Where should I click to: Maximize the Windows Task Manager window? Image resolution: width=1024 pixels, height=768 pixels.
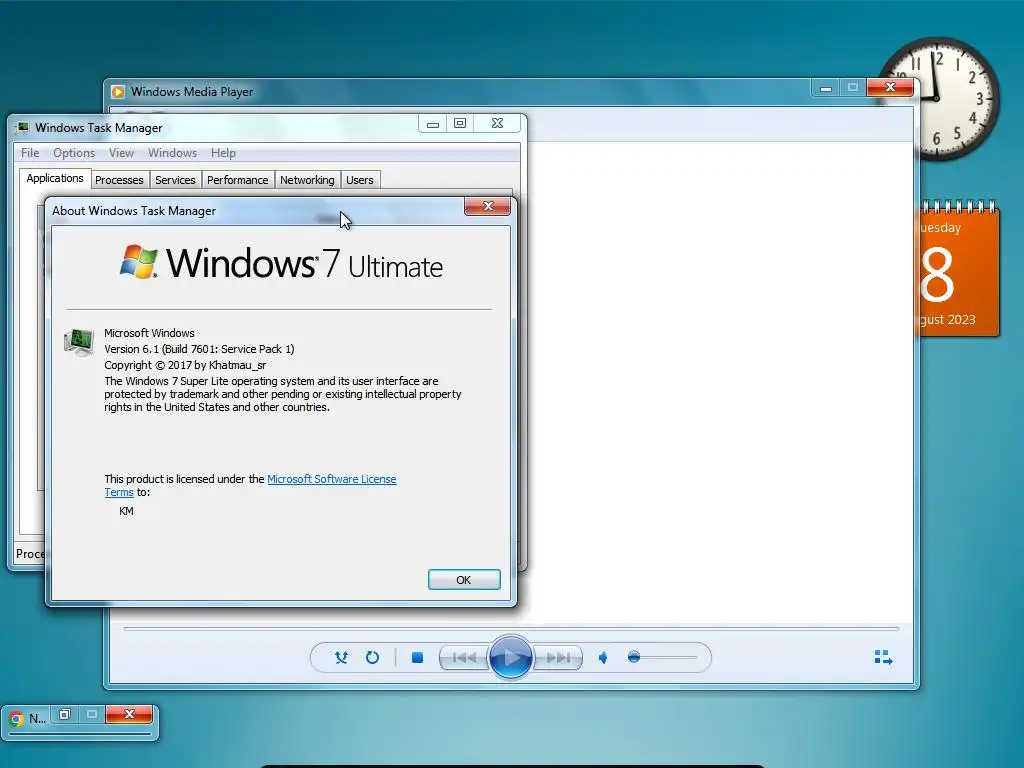pyautogui.click(x=460, y=123)
